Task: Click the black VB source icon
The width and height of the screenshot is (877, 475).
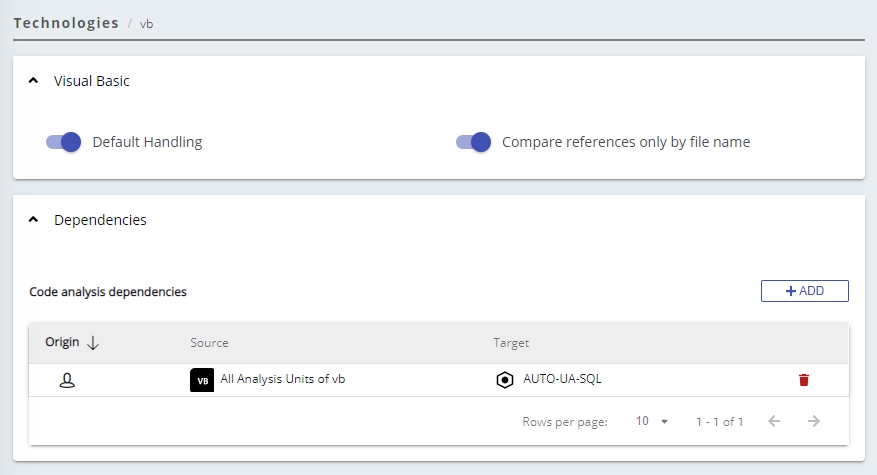Action: 202,380
